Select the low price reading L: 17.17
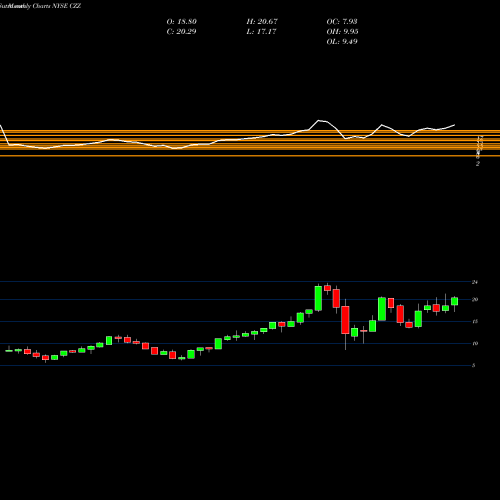The height and width of the screenshot is (500, 500). click(262, 32)
